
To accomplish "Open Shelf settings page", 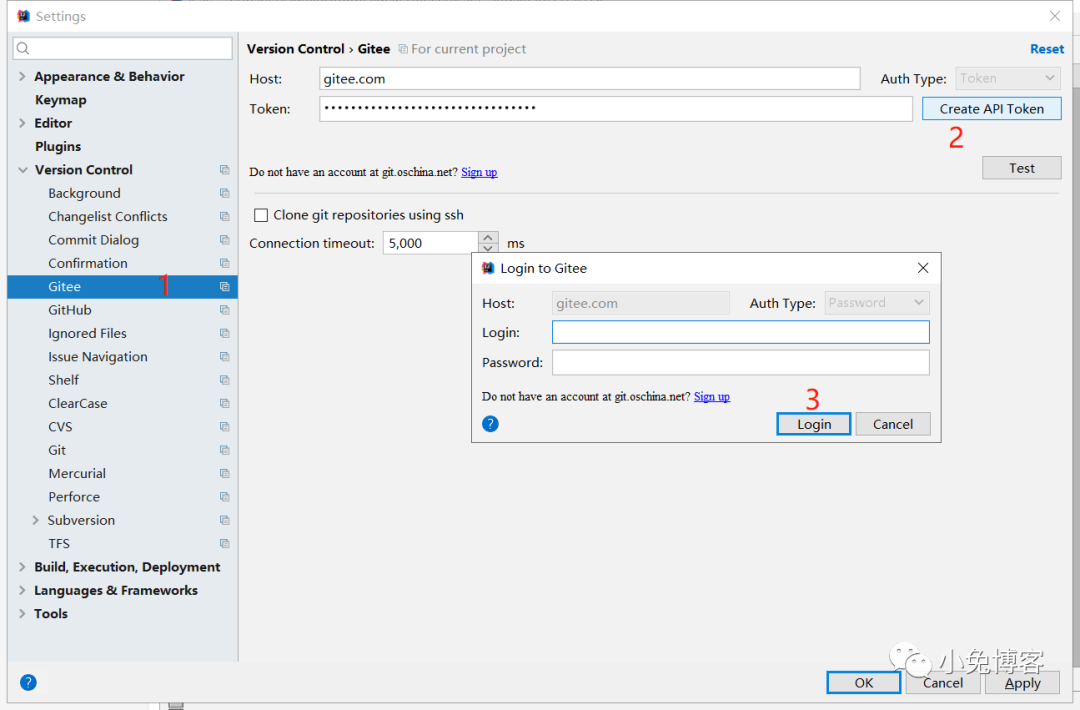I will [x=63, y=380].
